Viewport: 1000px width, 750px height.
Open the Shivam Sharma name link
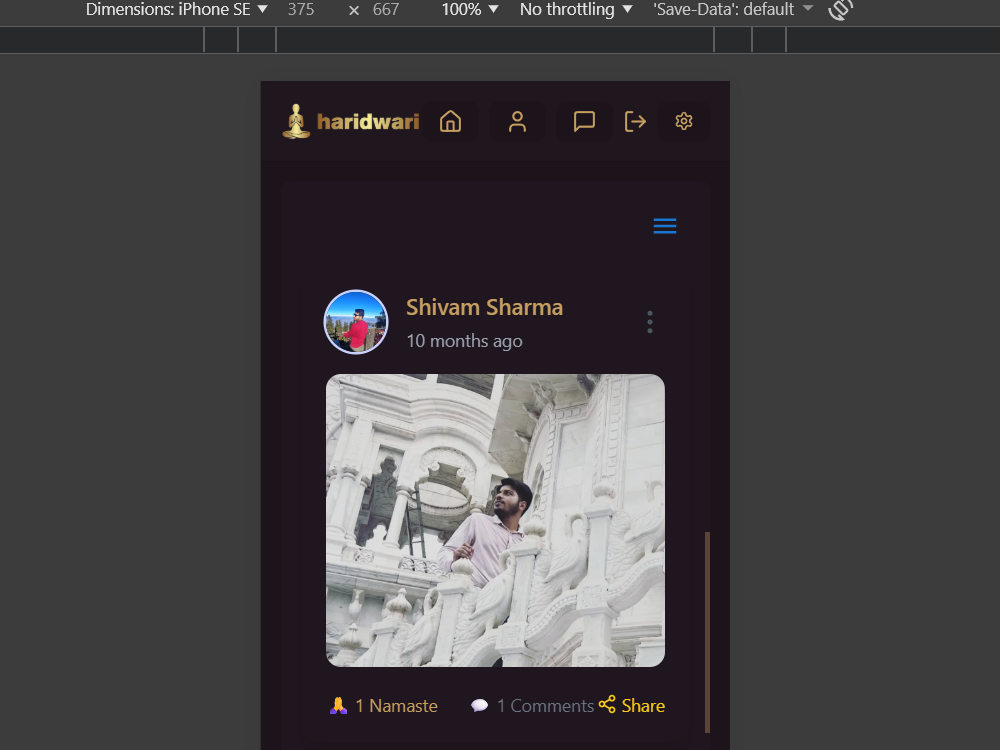click(485, 307)
